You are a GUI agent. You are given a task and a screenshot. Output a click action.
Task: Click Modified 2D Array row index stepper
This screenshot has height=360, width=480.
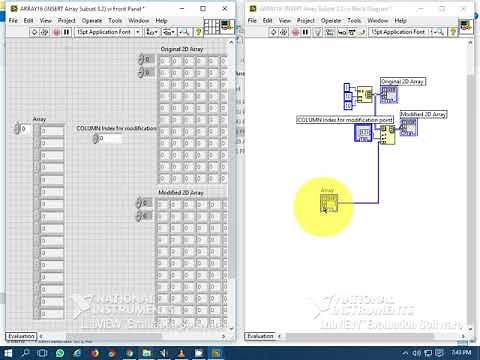coord(139,203)
